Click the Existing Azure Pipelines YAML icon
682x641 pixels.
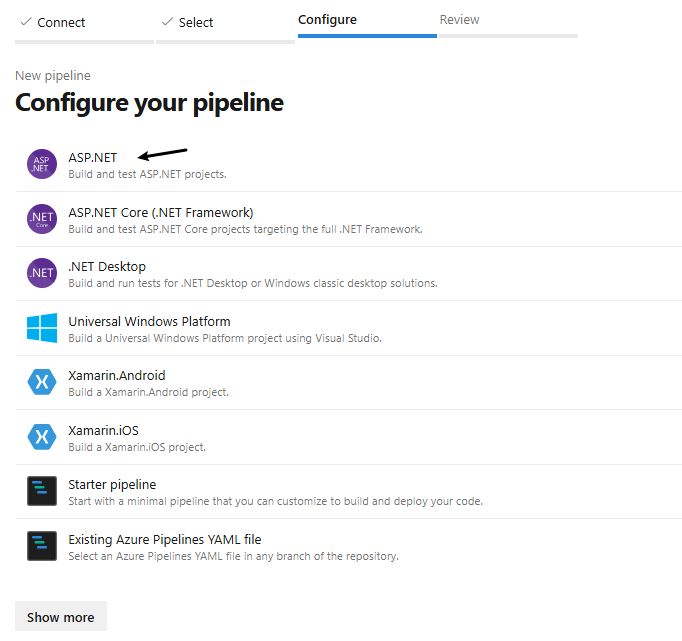(42, 546)
